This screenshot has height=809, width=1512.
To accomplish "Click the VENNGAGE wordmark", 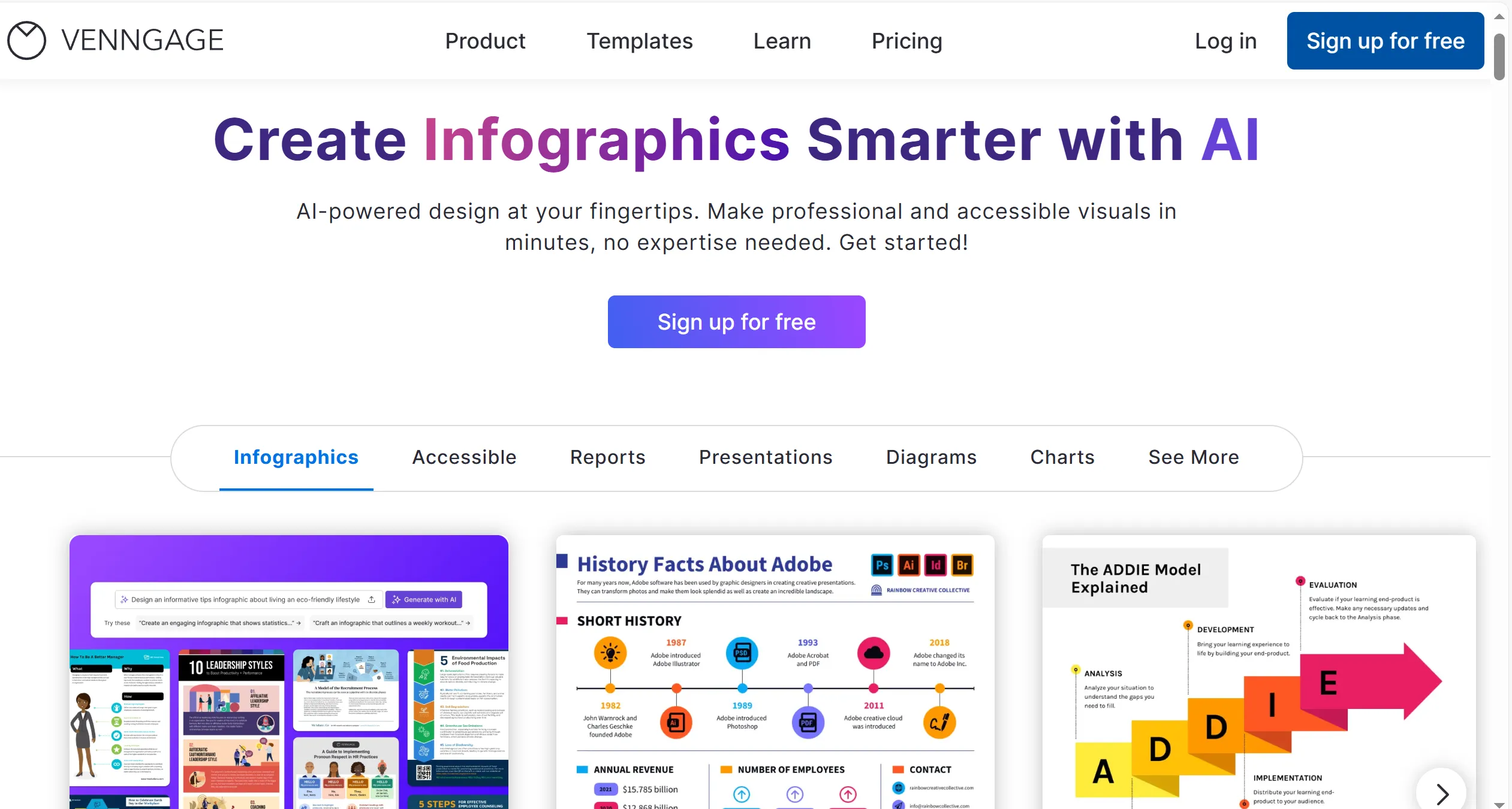I will point(143,41).
